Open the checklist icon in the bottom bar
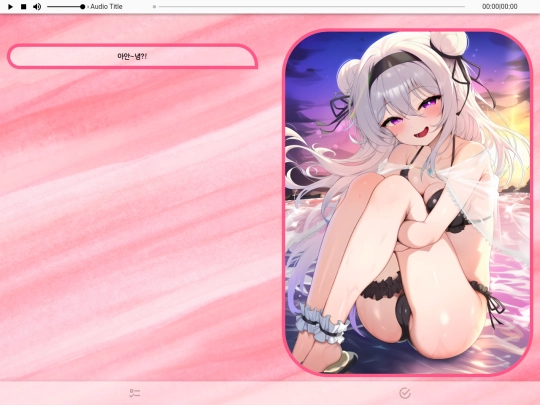Viewport: 540px width, 405px height. tap(135, 393)
